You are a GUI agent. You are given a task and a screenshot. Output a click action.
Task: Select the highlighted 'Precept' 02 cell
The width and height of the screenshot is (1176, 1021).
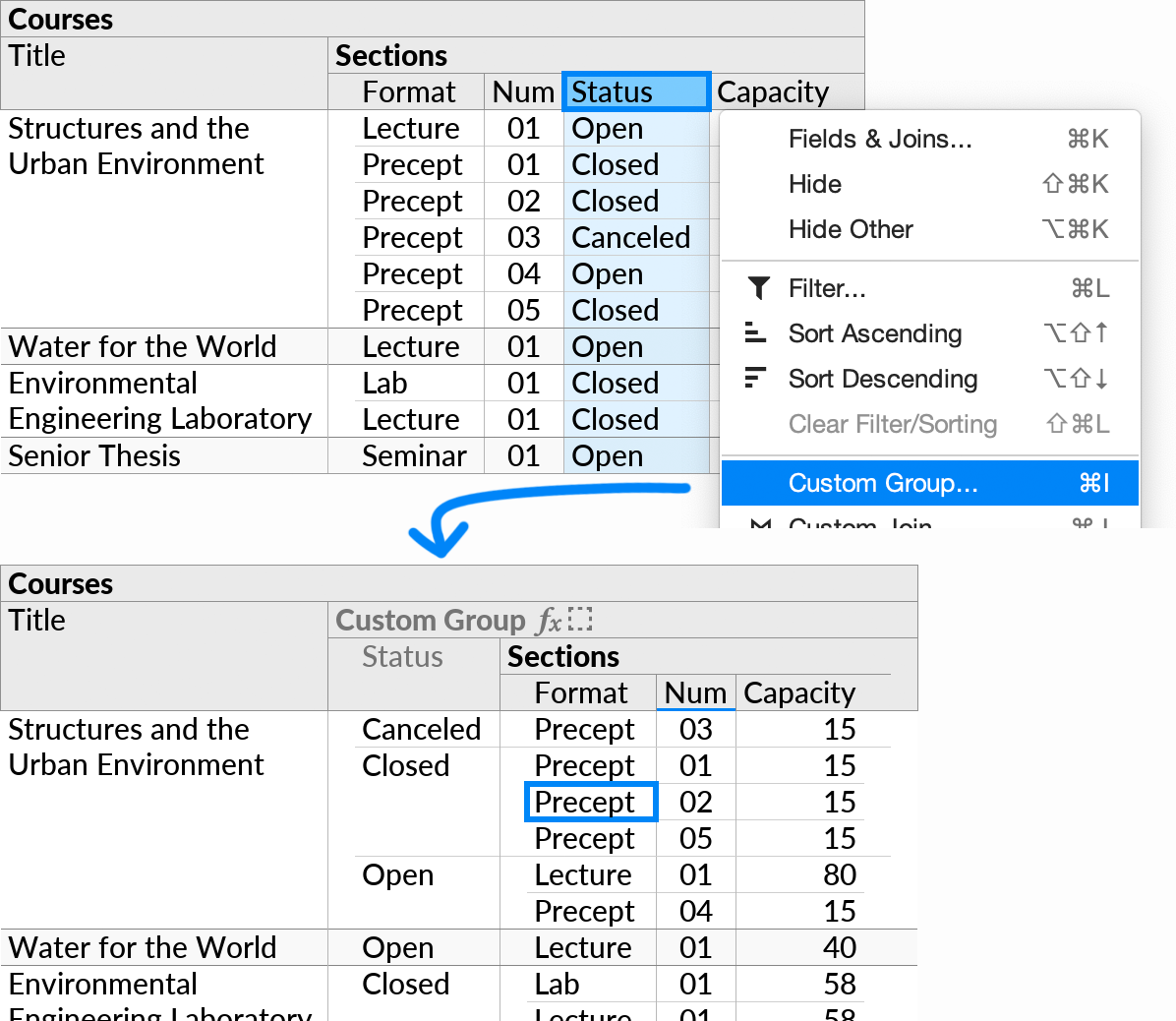tap(590, 802)
